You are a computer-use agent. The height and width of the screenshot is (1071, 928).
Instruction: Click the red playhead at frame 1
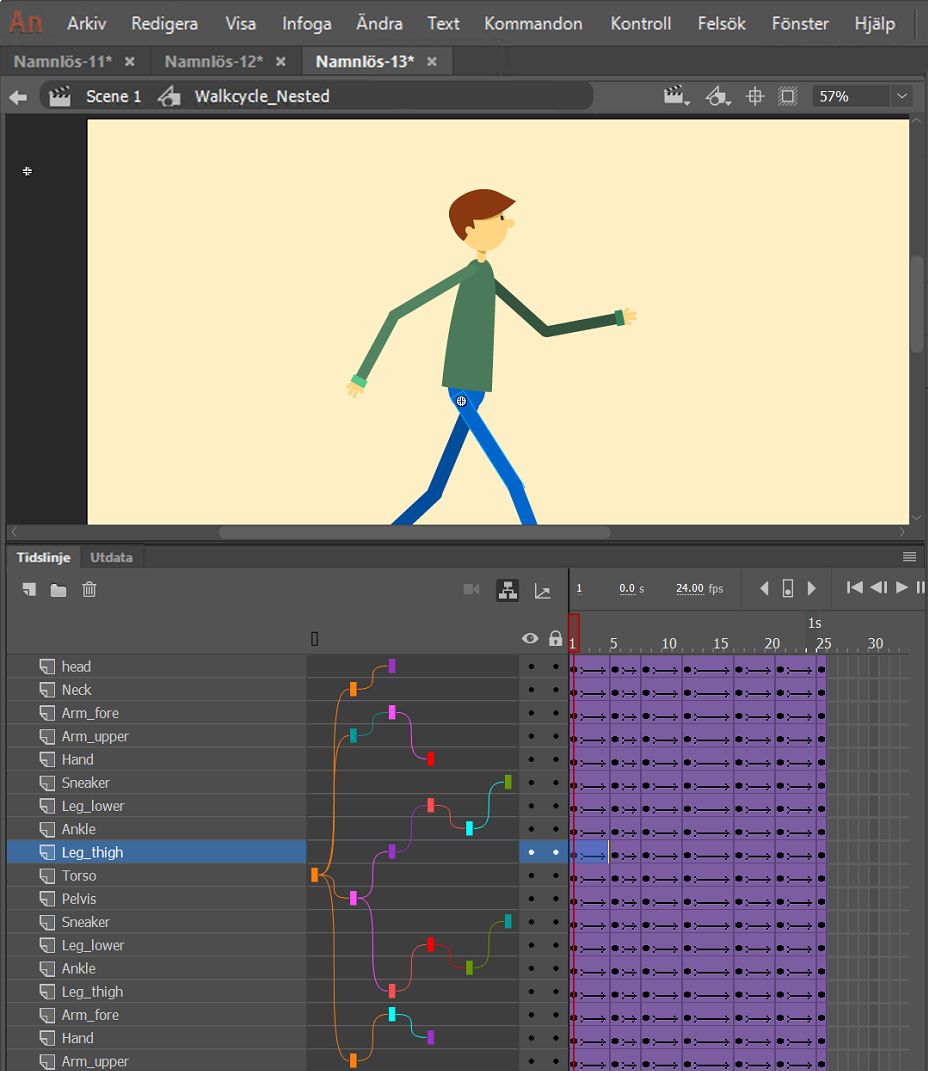pyautogui.click(x=573, y=632)
